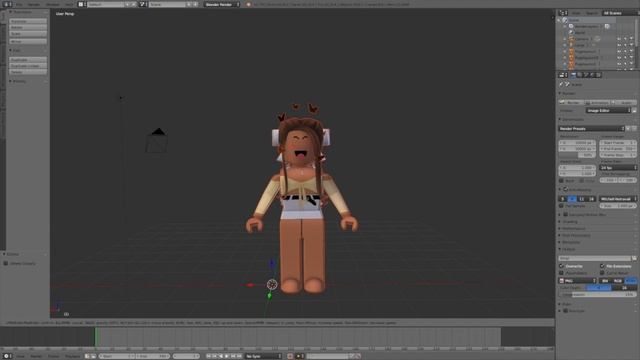The image size is (640, 360).
Task: Open the Blender Render engine dropdown
Action: [222, 4]
